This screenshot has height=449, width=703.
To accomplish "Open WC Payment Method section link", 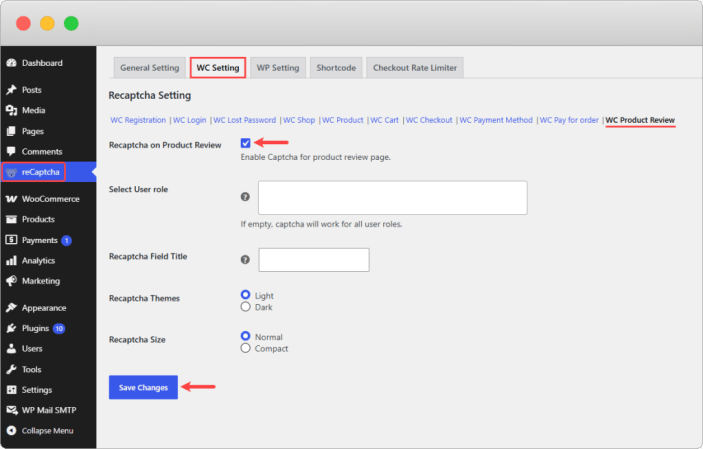I will [496, 120].
